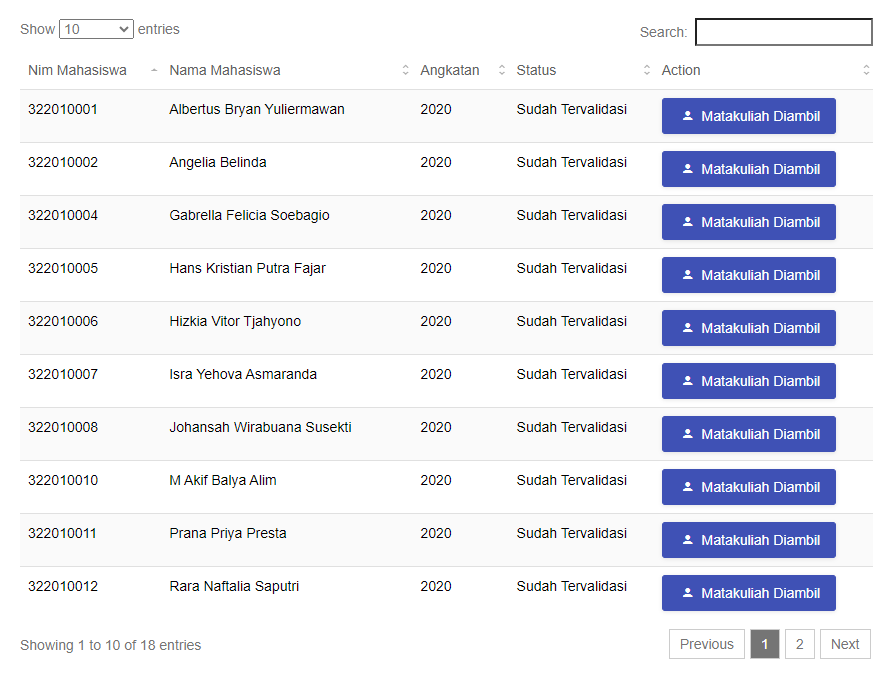Viewport: 893px width, 678px height.
Task: Select NIM cell 322010011
Action: (63, 533)
